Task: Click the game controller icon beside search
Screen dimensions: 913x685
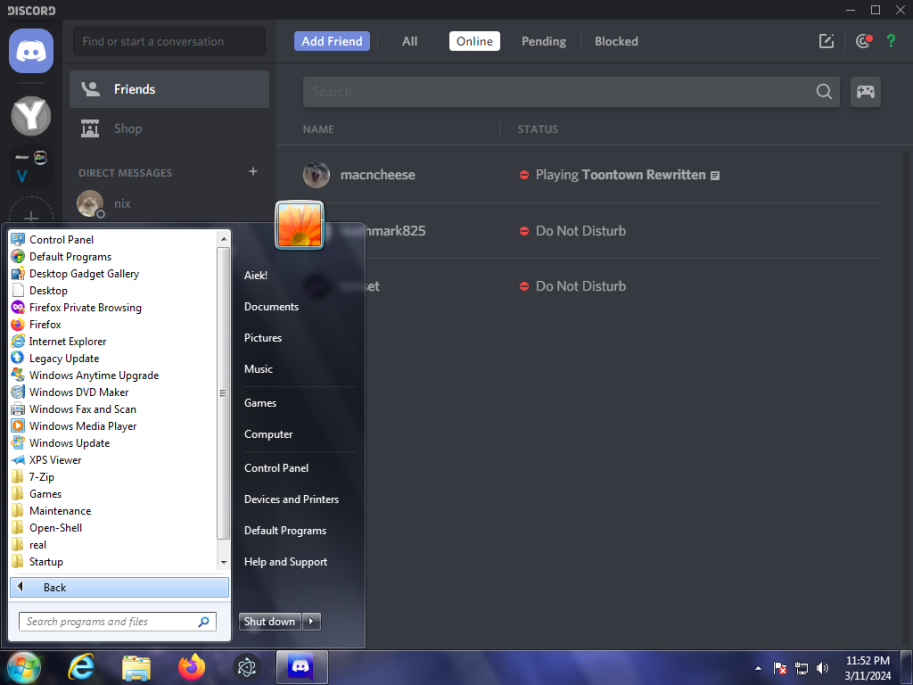Action: click(865, 91)
